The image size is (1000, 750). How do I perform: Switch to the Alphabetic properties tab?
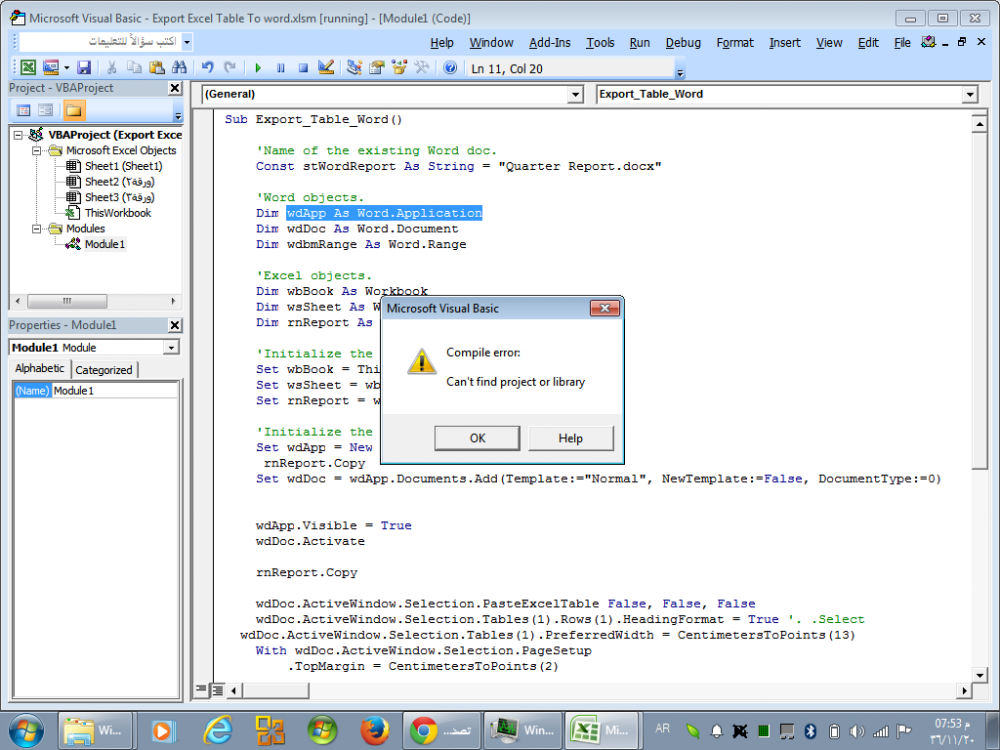coord(40,369)
